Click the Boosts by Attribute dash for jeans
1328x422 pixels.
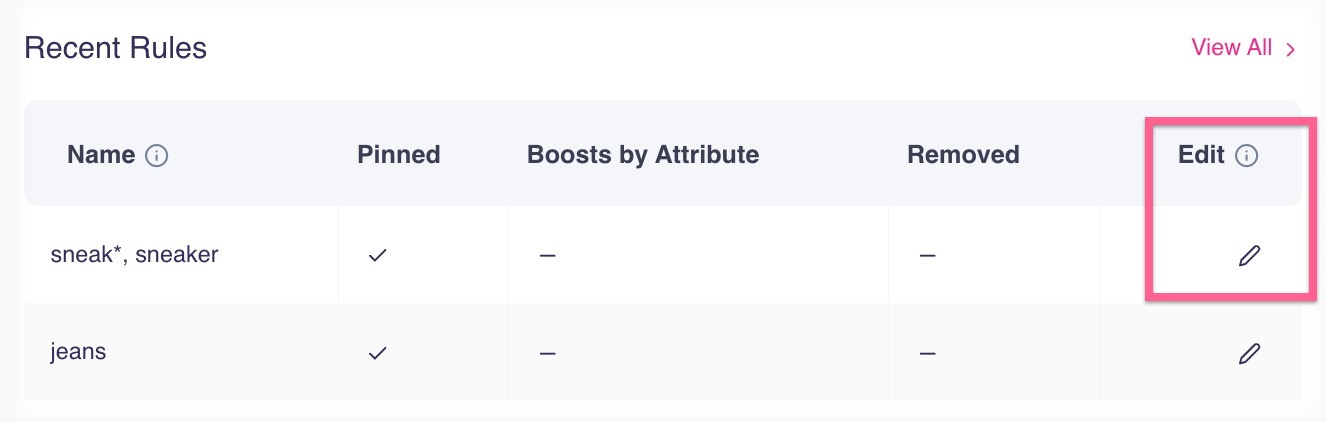[547, 353]
